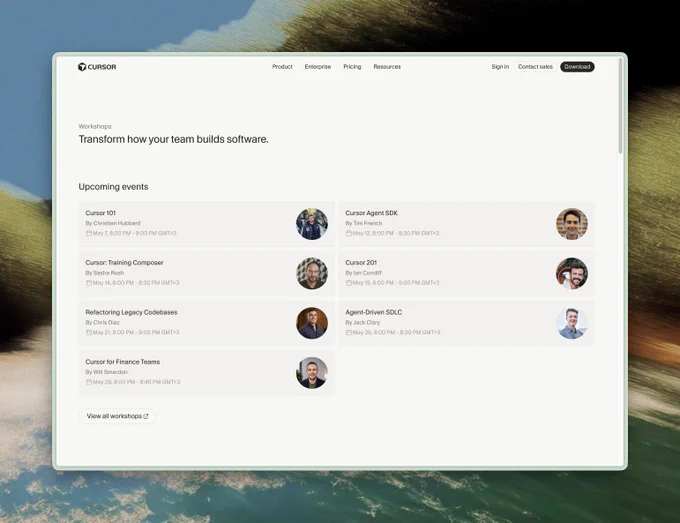Click calendar icon for May 26 event
Screen dimensions: 680x523
coord(349,333)
